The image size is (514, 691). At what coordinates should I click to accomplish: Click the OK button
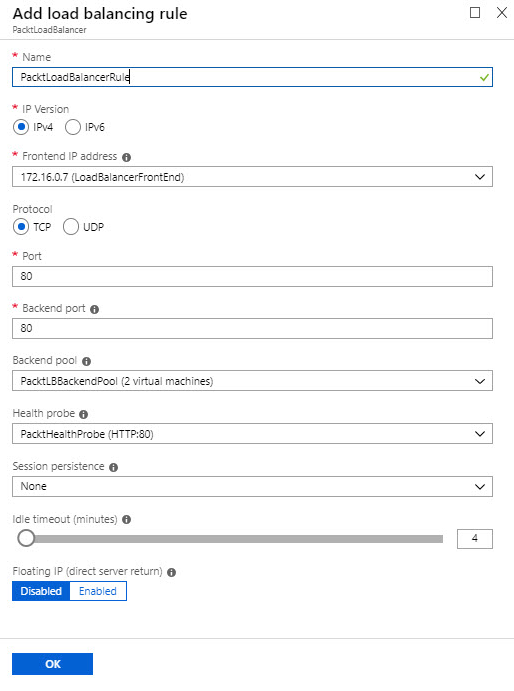pos(52,664)
